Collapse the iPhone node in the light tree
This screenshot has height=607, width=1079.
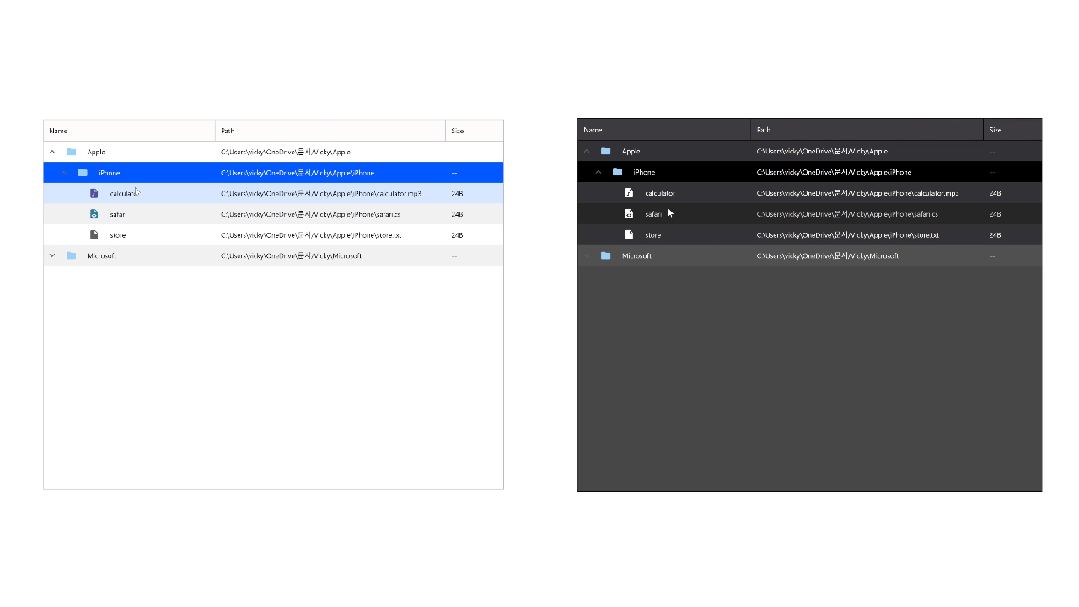[64, 173]
